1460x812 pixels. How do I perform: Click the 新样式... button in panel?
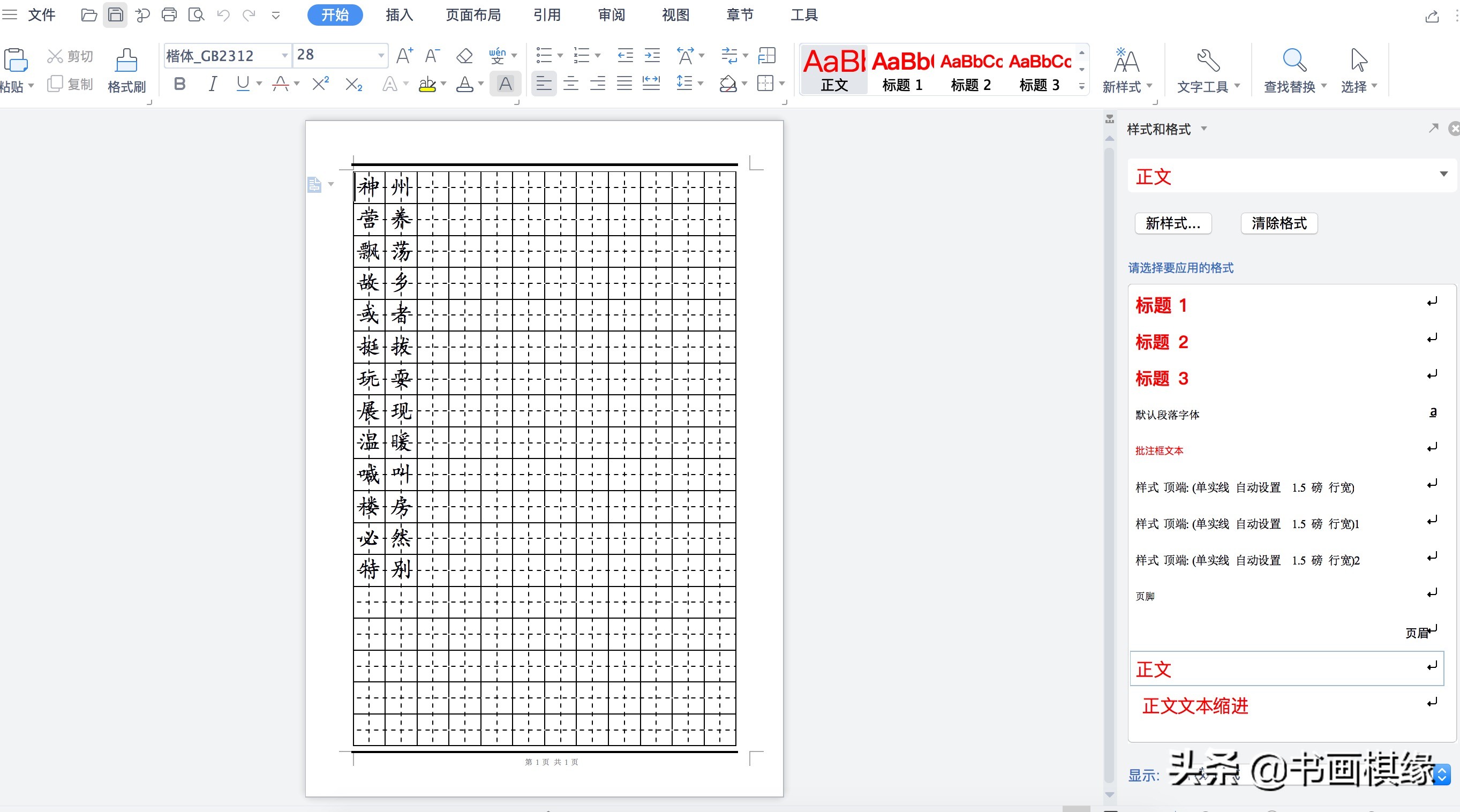point(1172,223)
